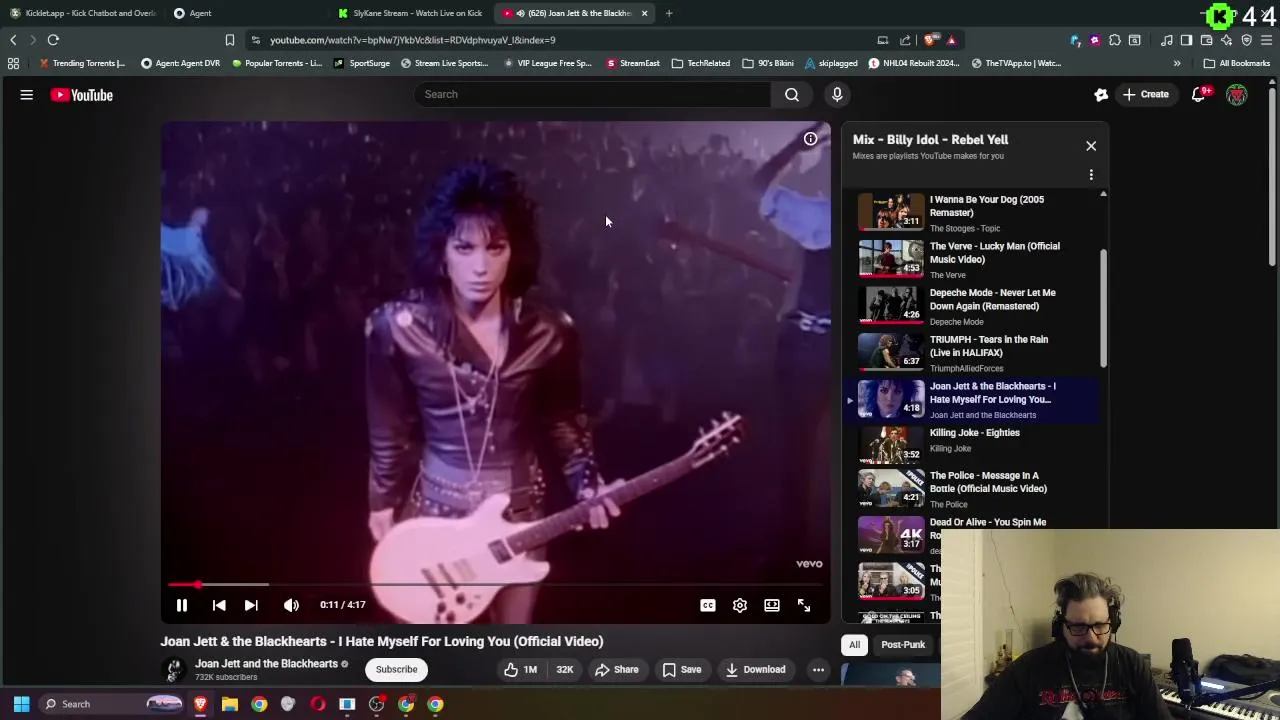Open Joan Jett and the Blackhearts channel name
Image resolution: width=1280 pixels, height=720 pixels.
(x=266, y=664)
